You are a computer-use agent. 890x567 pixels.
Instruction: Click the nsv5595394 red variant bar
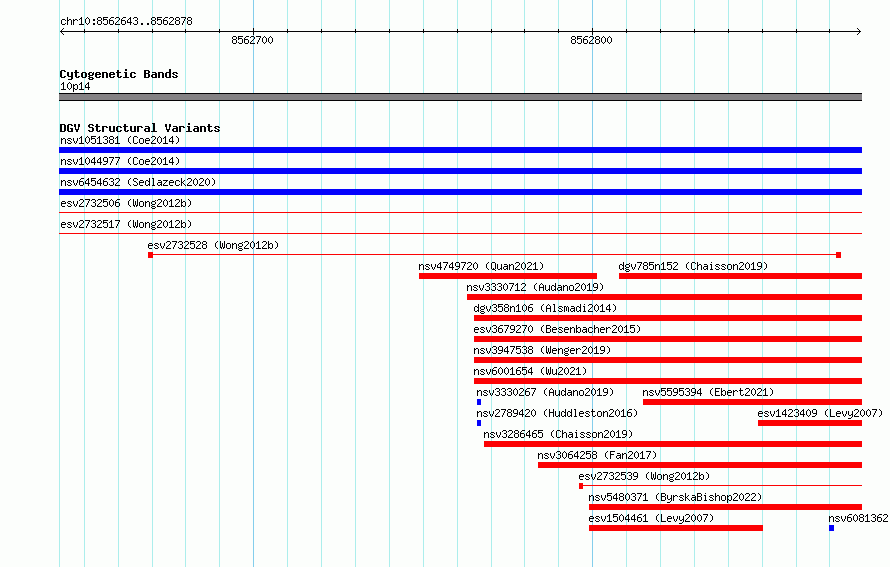pyautogui.click(x=753, y=402)
